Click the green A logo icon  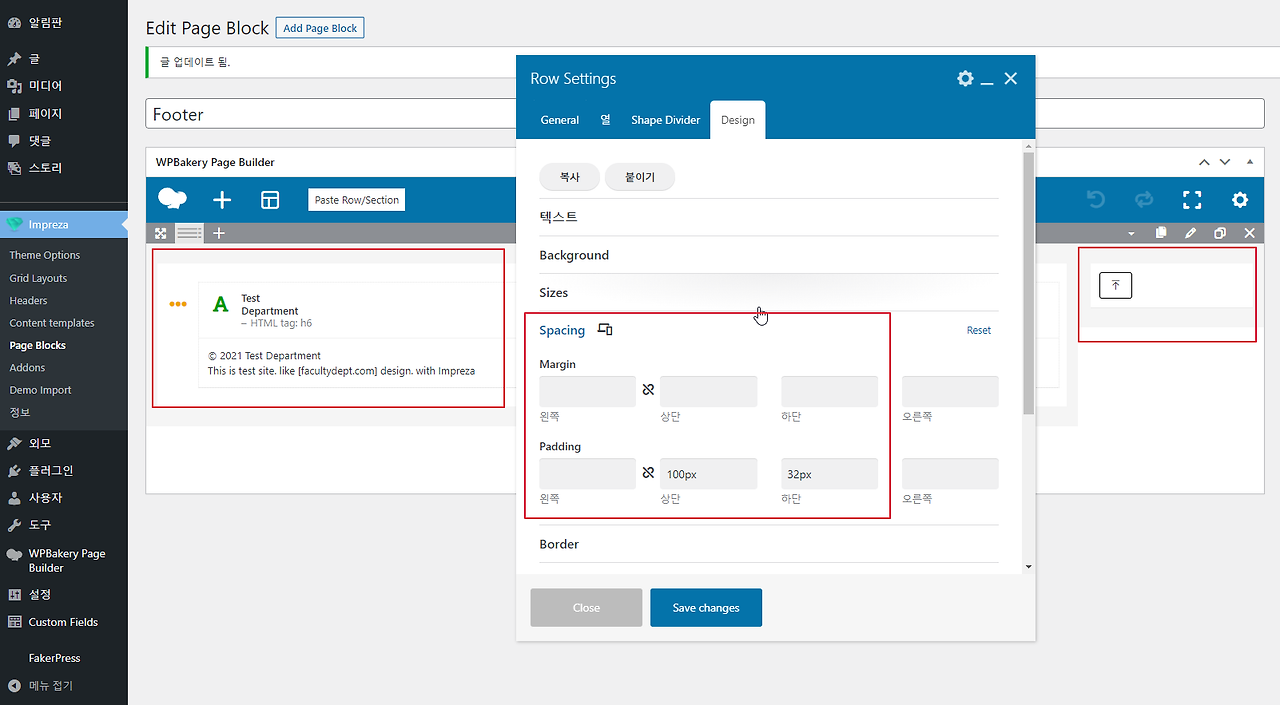(x=221, y=304)
